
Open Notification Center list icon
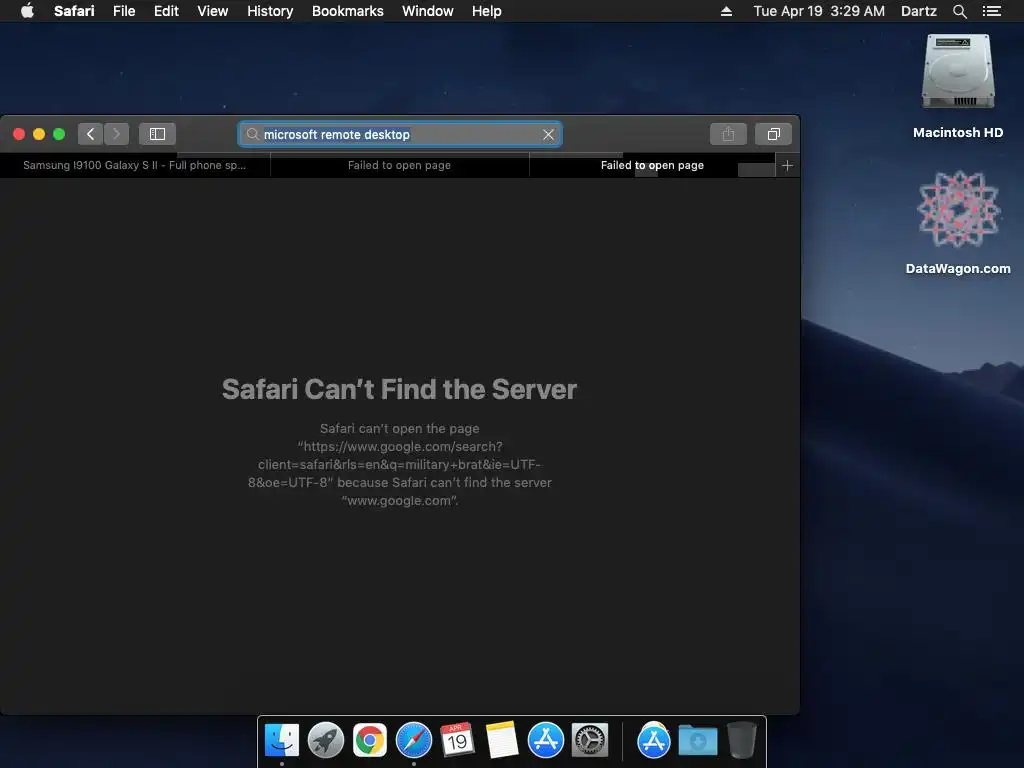point(991,11)
